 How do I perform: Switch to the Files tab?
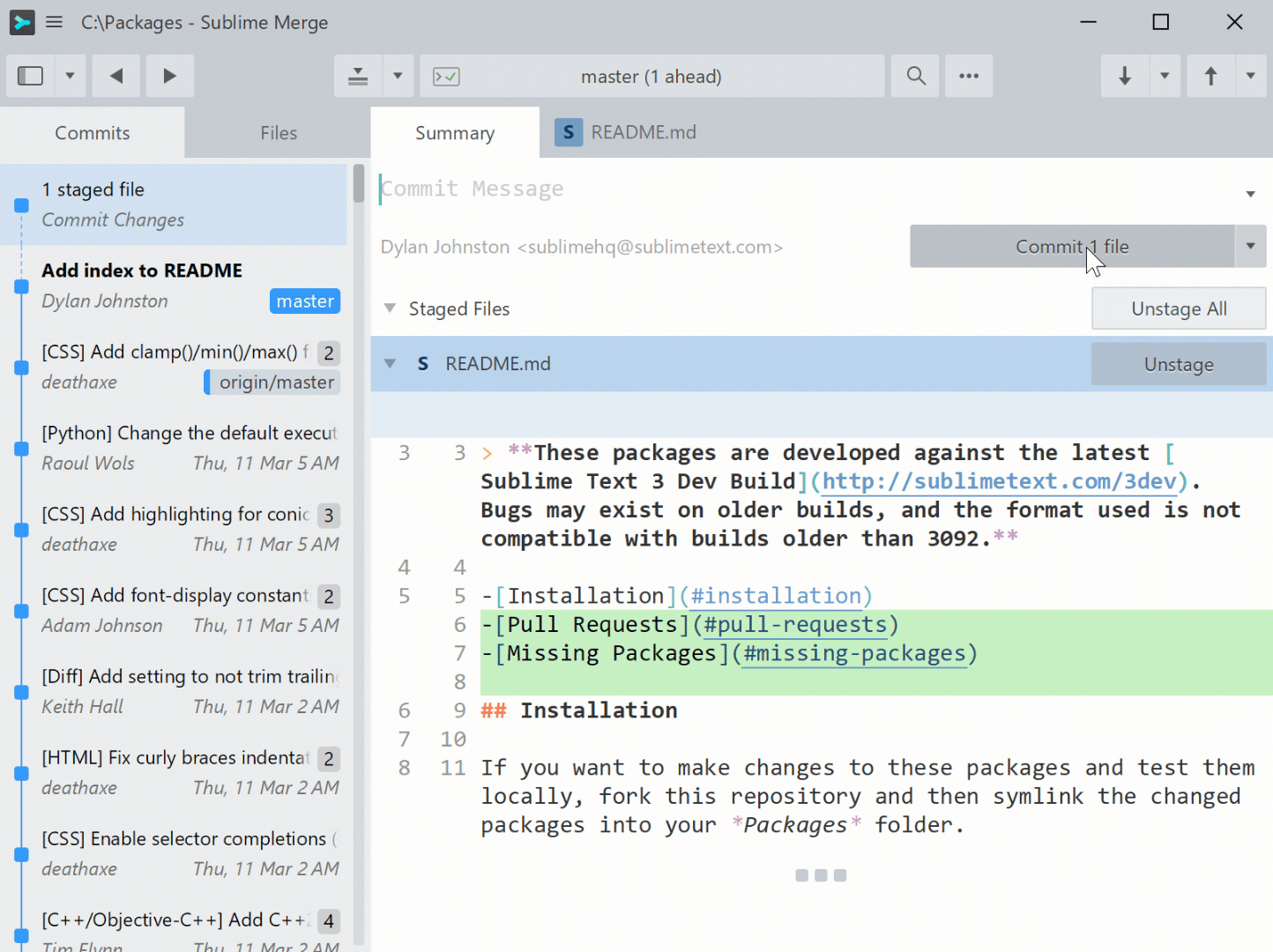(278, 133)
